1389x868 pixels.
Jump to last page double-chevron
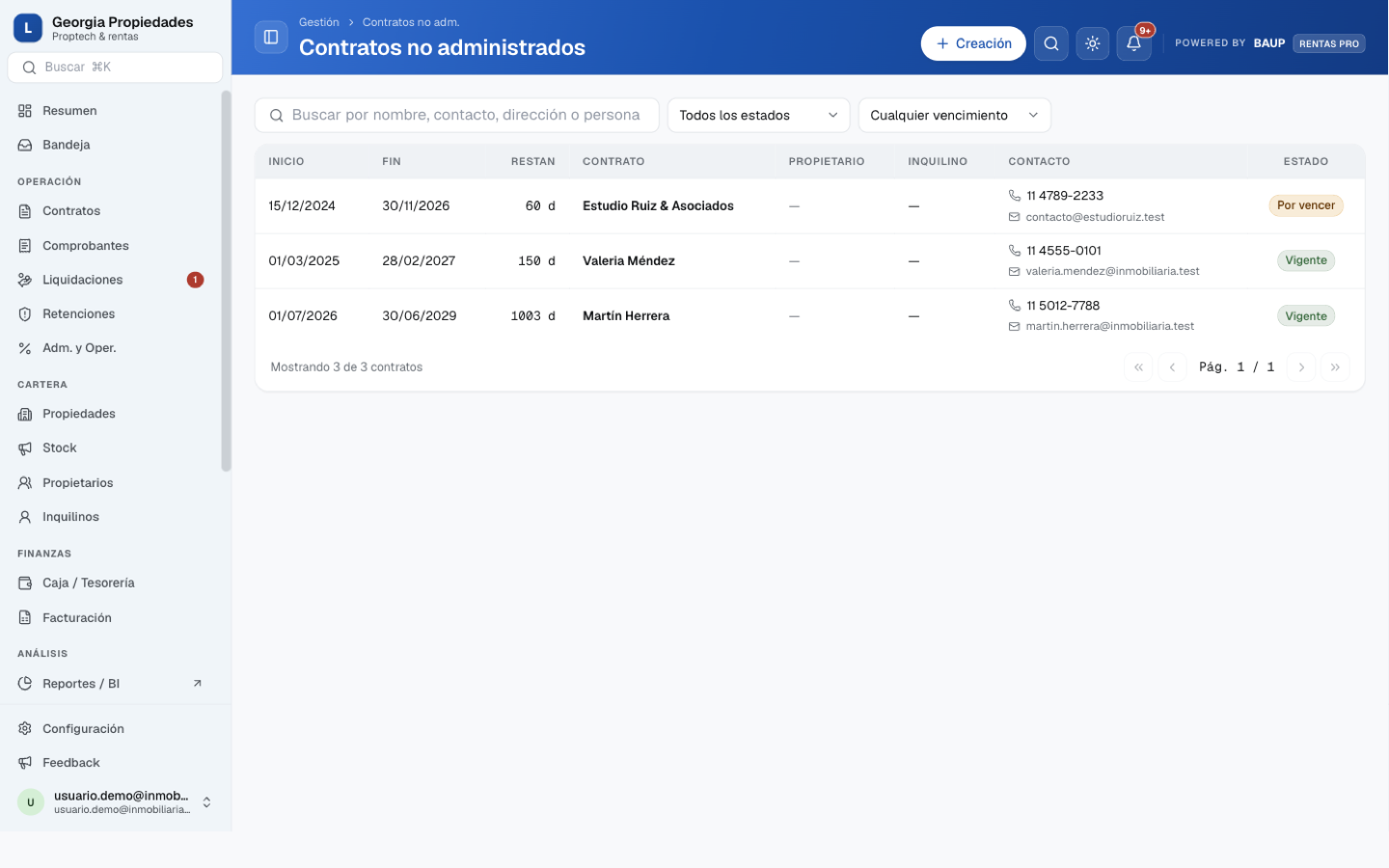pos(1335,367)
